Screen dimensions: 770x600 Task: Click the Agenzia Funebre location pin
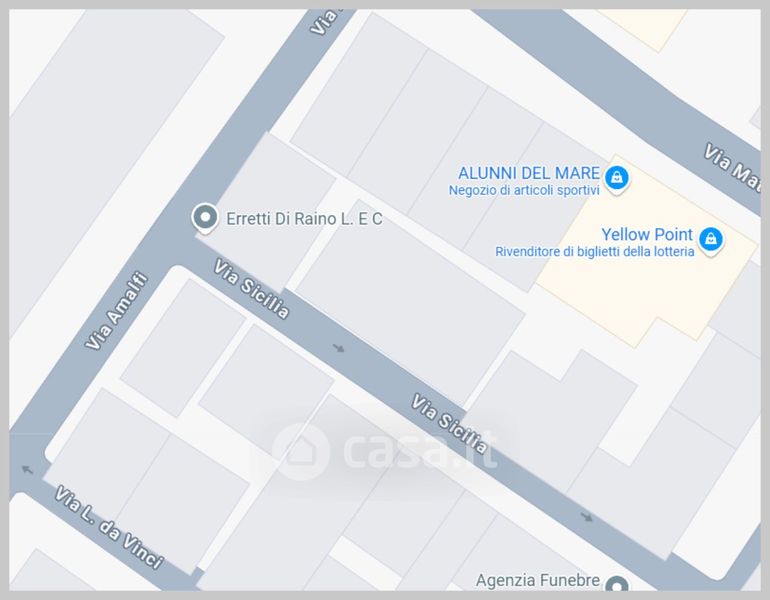pos(617,584)
